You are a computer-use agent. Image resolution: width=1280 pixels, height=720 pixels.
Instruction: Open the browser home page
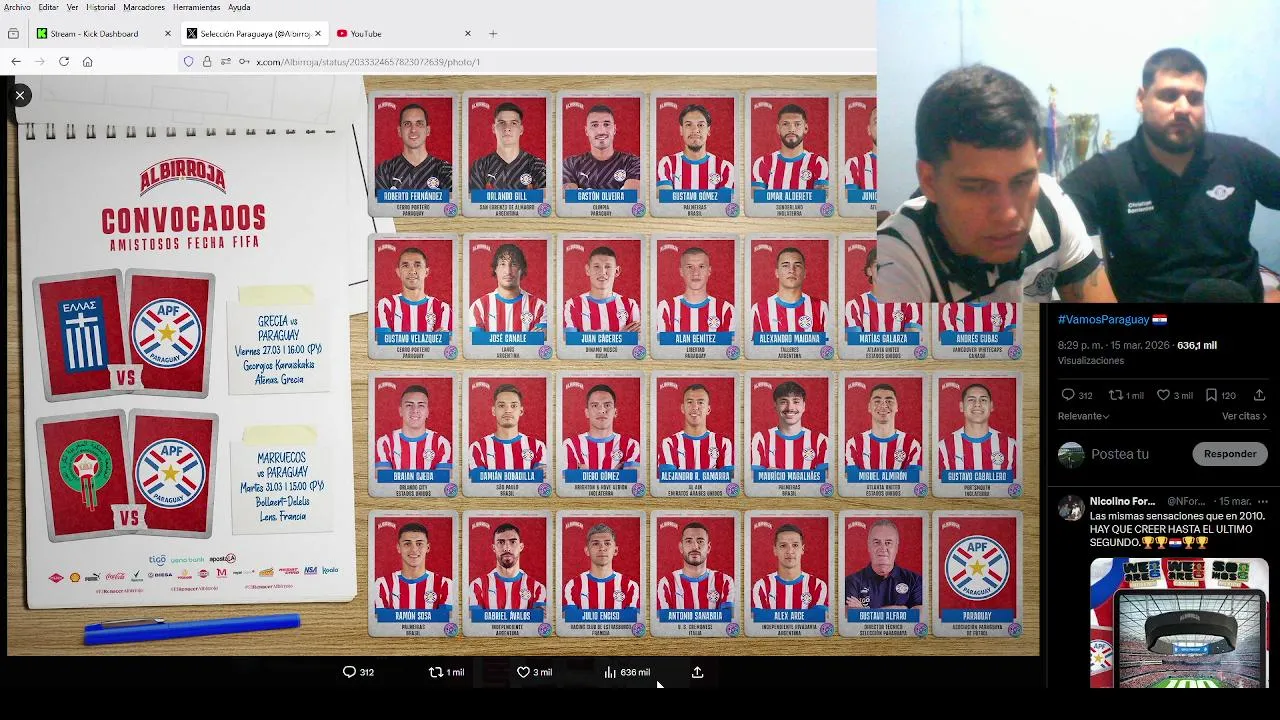[x=88, y=61]
